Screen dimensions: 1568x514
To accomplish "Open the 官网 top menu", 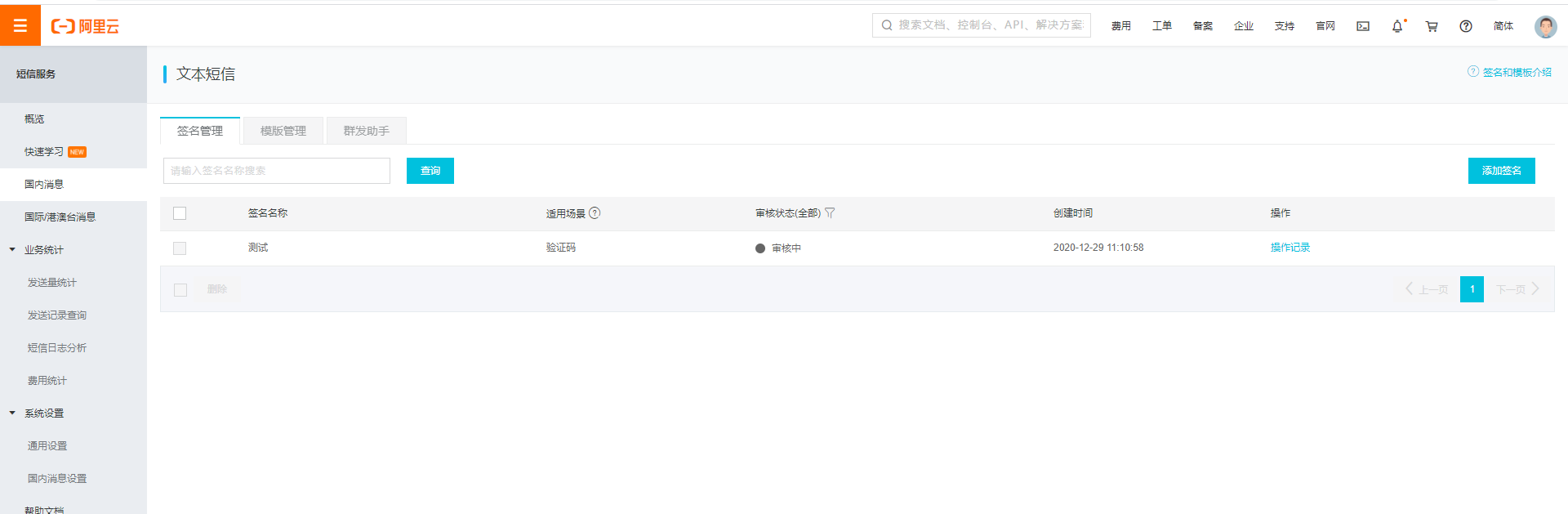I will 1325,26.
